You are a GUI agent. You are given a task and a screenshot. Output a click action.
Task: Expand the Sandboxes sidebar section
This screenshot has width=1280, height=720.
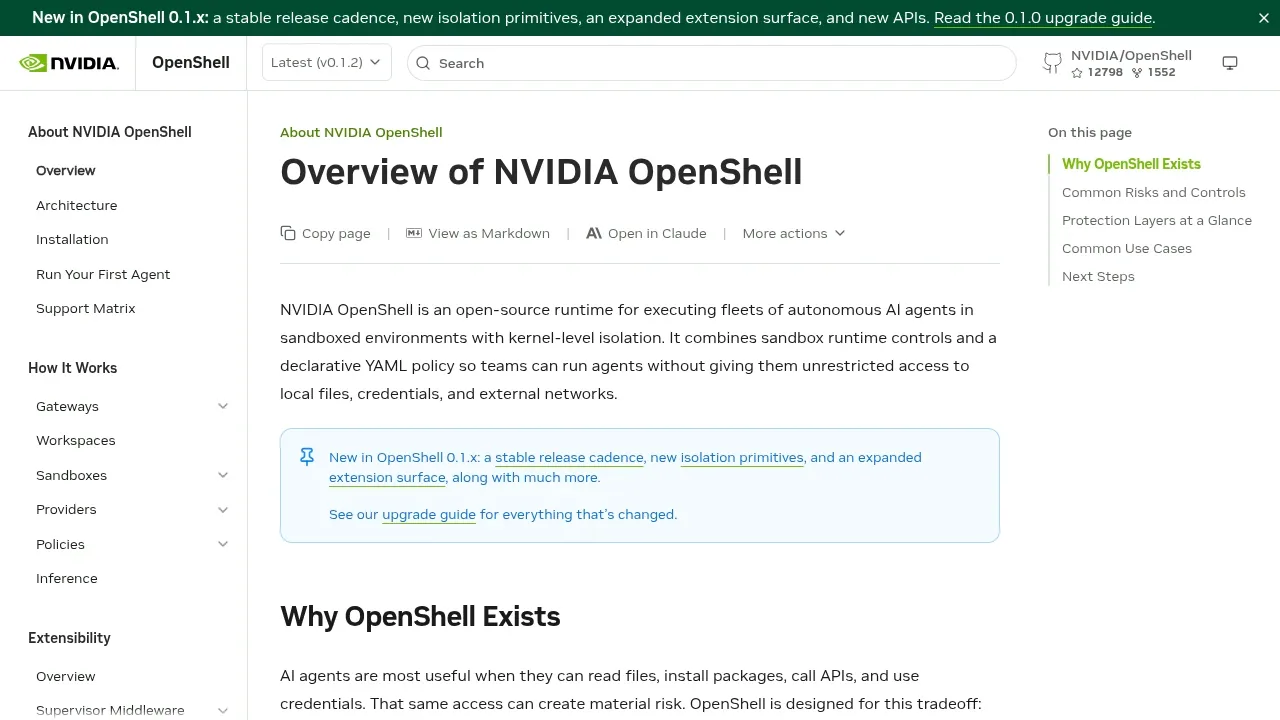point(223,475)
